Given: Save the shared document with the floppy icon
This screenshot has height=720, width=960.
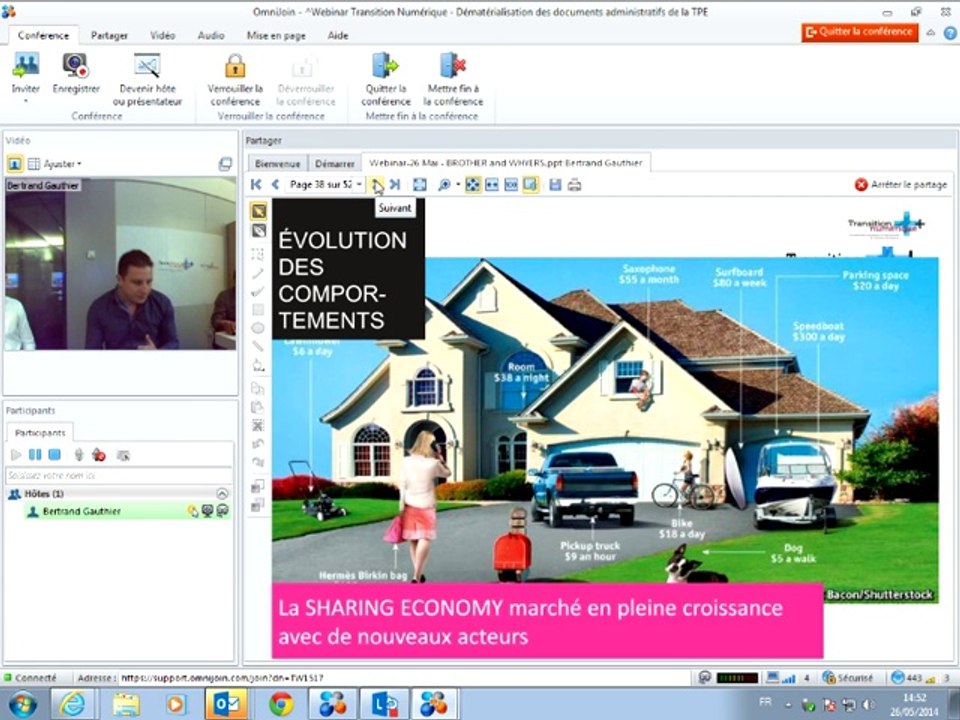Looking at the screenshot, I should (x=555, y=184).
